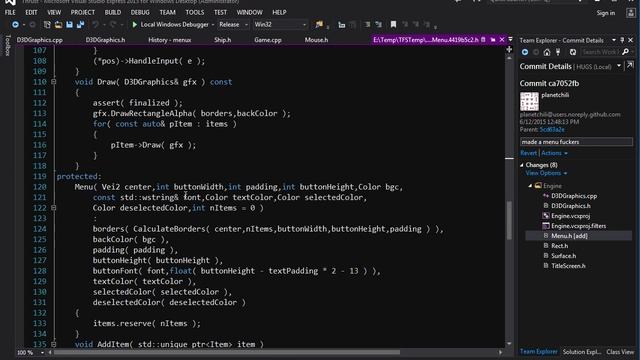Click the increase indent toolbar icon

(x=378, y=25)
